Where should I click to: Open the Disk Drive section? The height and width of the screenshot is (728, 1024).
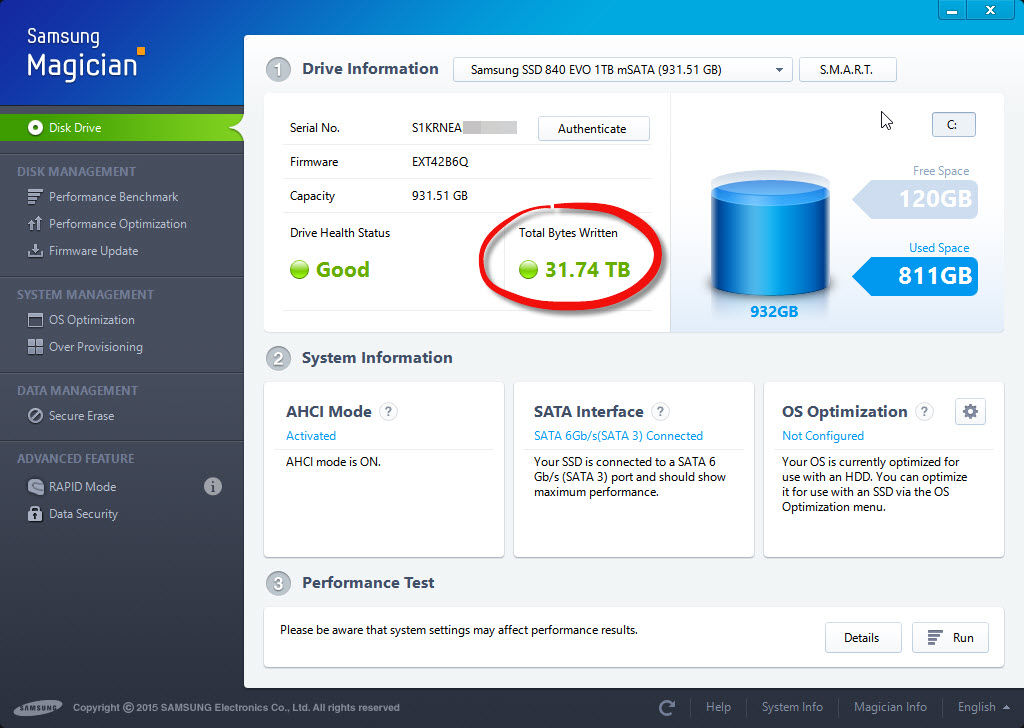[121, 128]
